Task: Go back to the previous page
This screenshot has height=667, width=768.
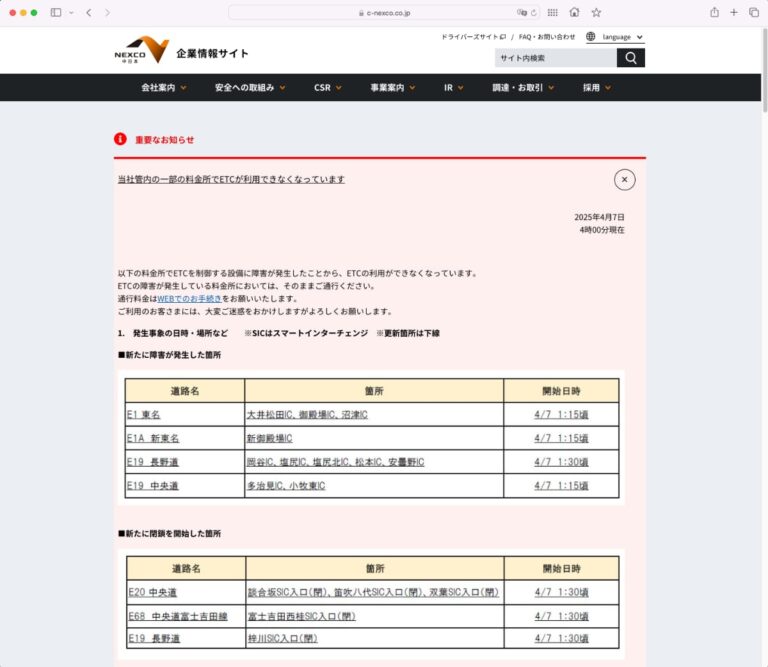Action: 89,12
